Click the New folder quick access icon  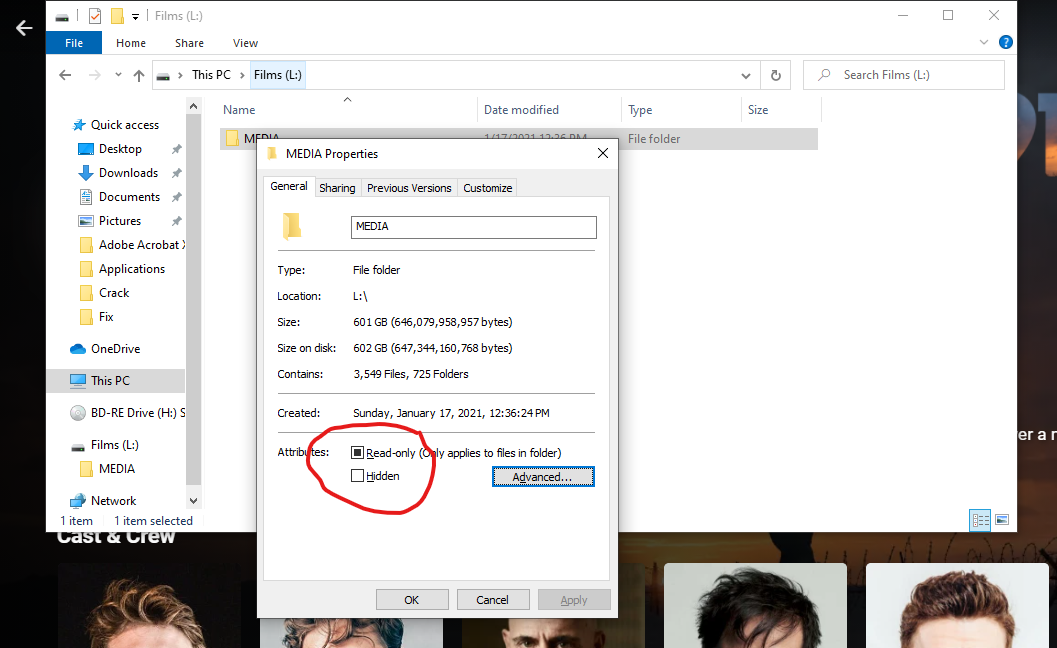117,16
